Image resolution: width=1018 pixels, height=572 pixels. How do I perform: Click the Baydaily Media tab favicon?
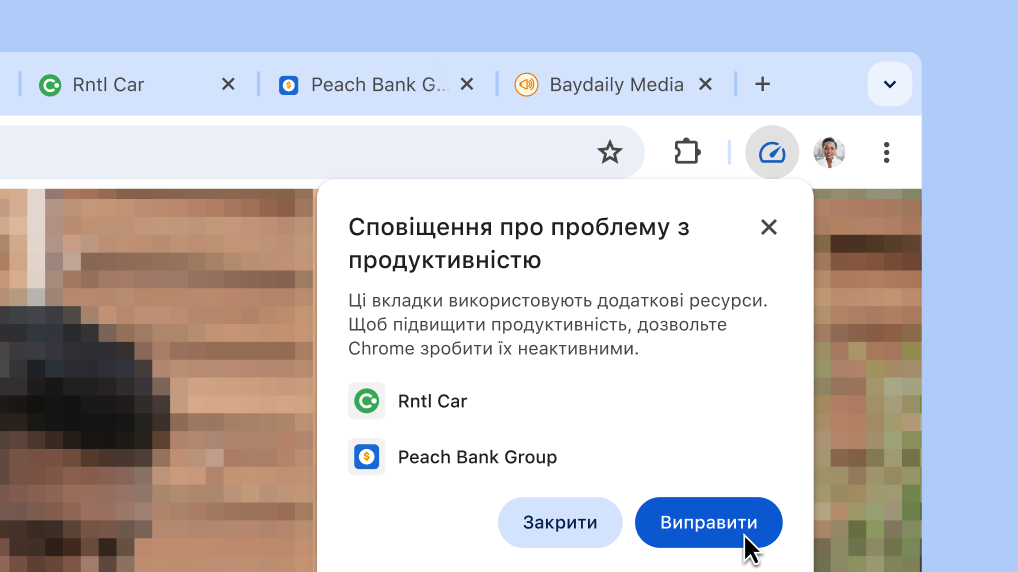click(x=526, y=85)
